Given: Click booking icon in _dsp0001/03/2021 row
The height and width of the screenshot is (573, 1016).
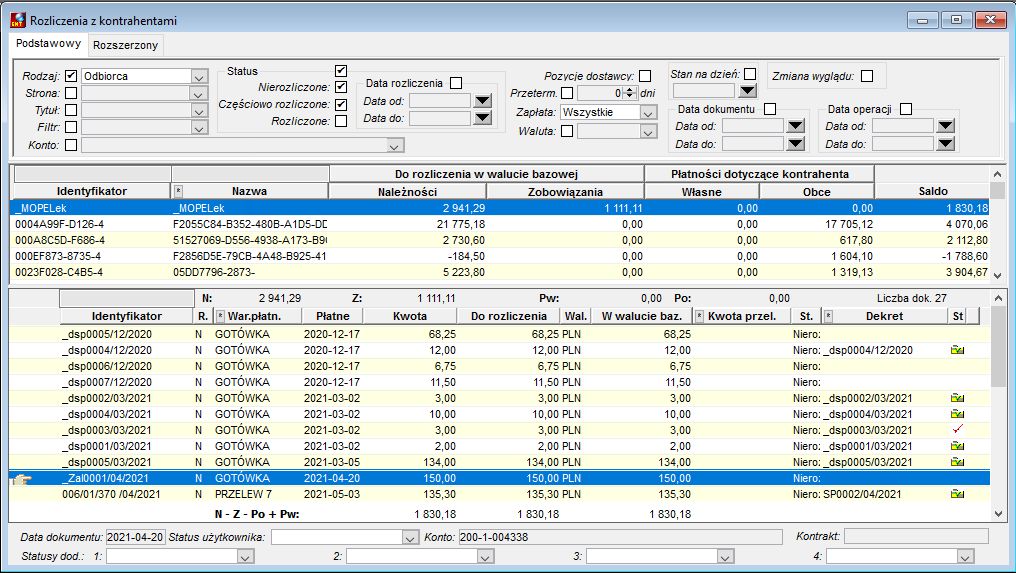Looking at the screenshot, I should [957, 446].
